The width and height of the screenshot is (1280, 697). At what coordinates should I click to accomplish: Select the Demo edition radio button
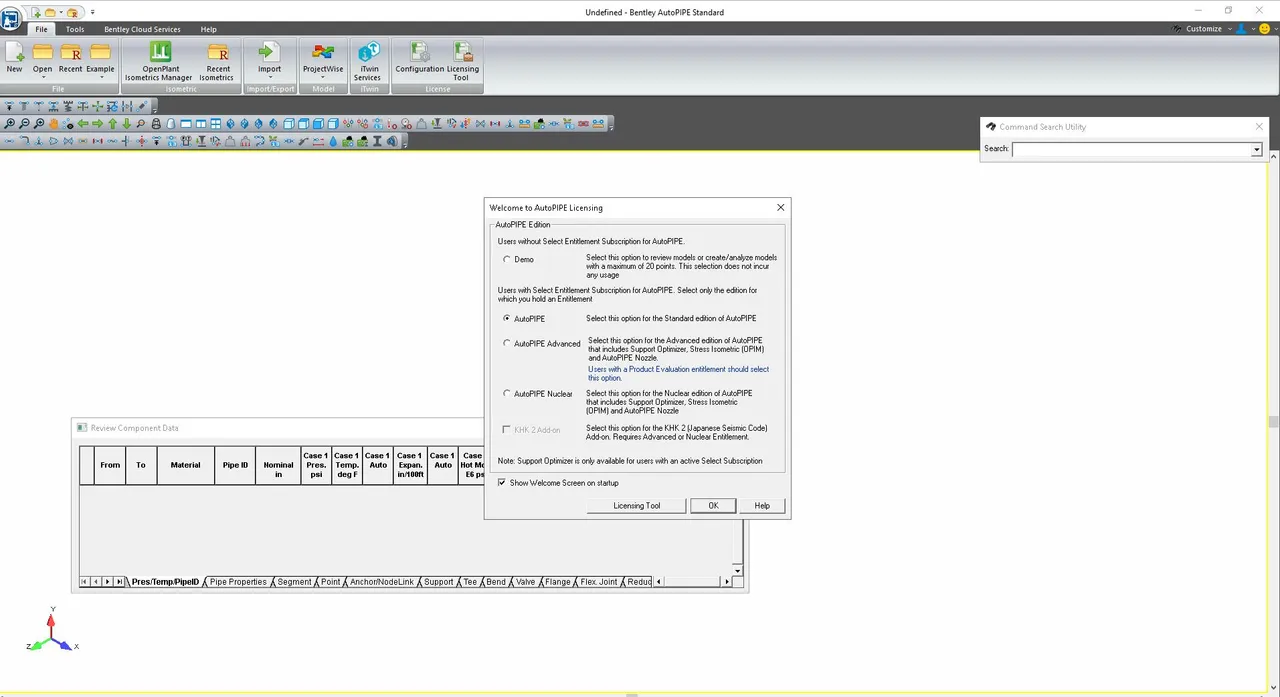pyautogui.click(x=507, y=259)
